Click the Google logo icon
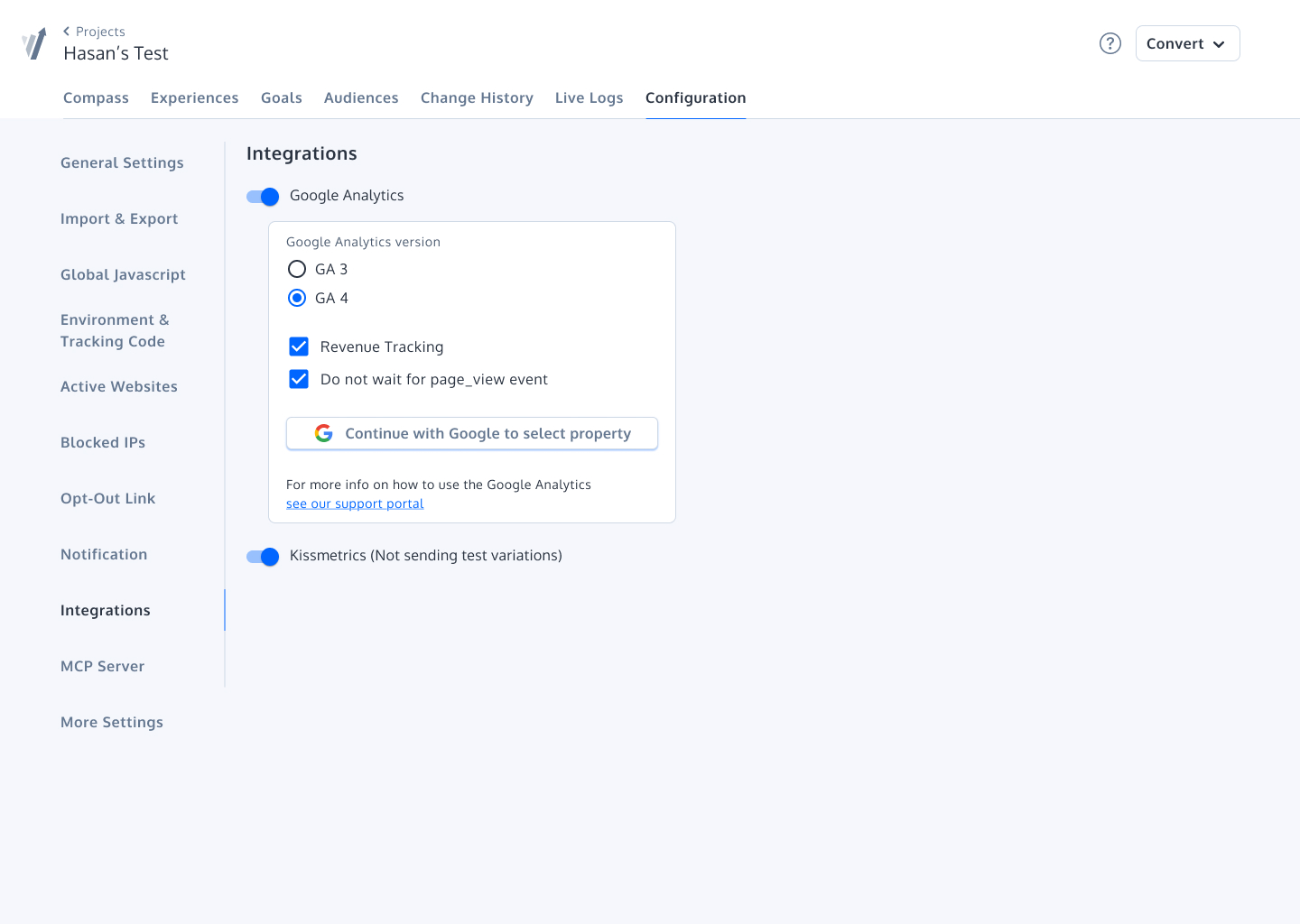Viewport: 1300px width, 924px height. pos(323,433)
